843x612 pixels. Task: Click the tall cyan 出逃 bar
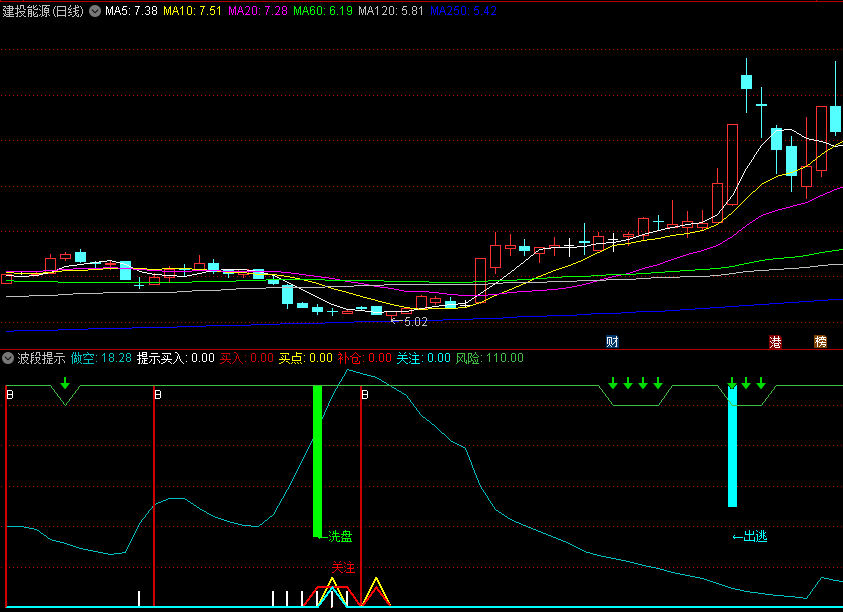[732, 446]
